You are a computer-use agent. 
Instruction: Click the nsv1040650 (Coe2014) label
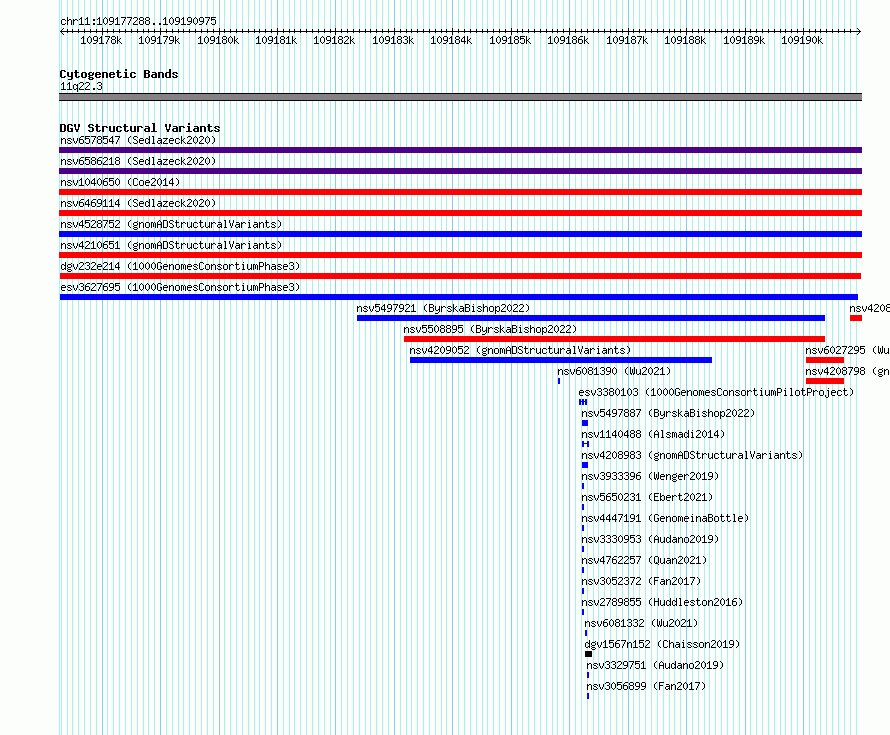coord(120,182)
